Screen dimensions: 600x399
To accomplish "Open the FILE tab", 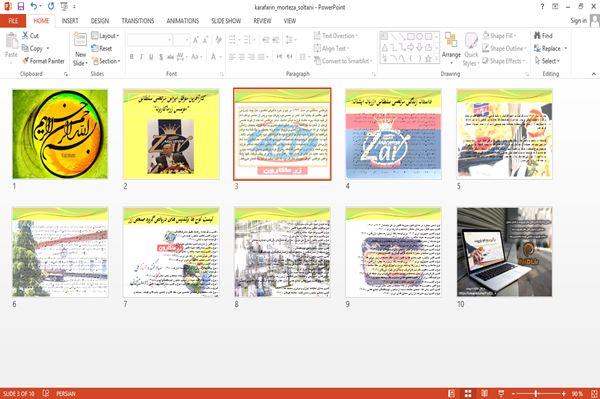I will (13, 21).
